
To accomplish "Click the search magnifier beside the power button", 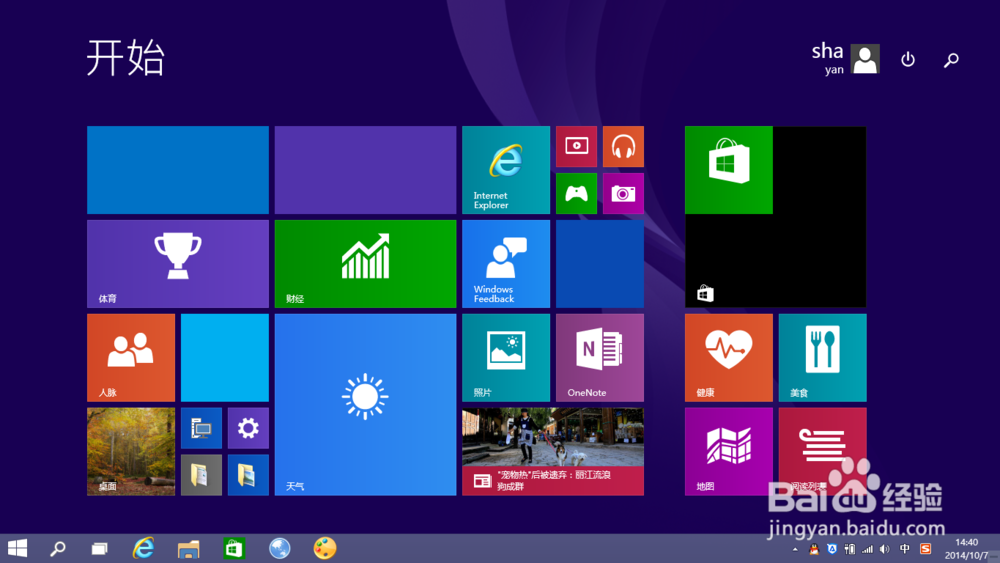I will click(x=951, y=60).
